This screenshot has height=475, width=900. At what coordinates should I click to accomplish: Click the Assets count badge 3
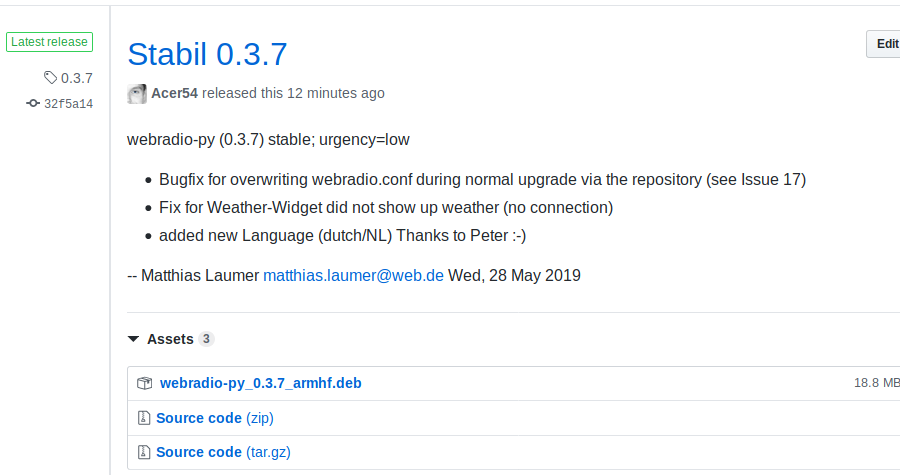click(x=206, y=339)
